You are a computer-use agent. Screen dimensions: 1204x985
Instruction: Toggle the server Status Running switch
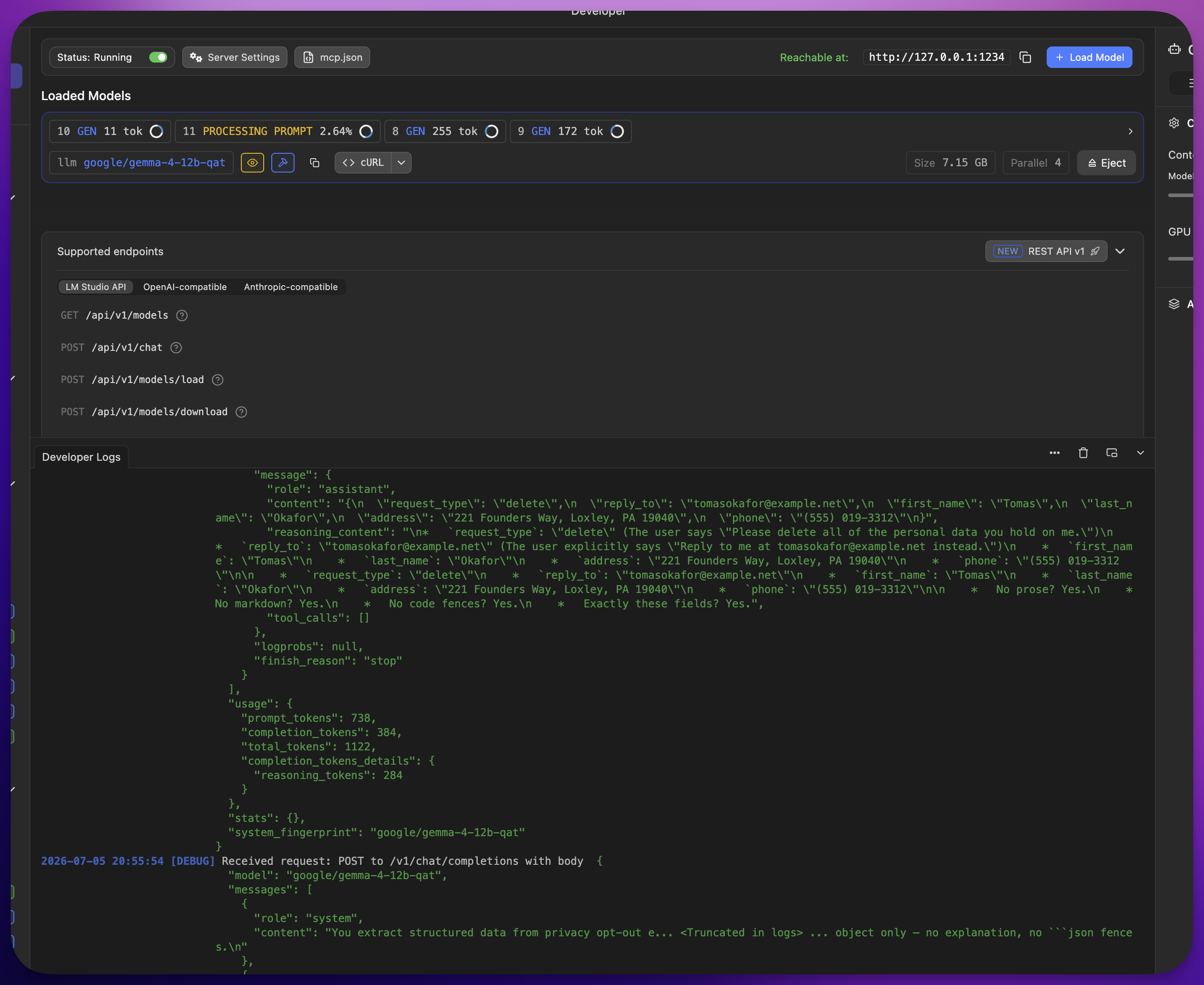[x=158, y=57]
